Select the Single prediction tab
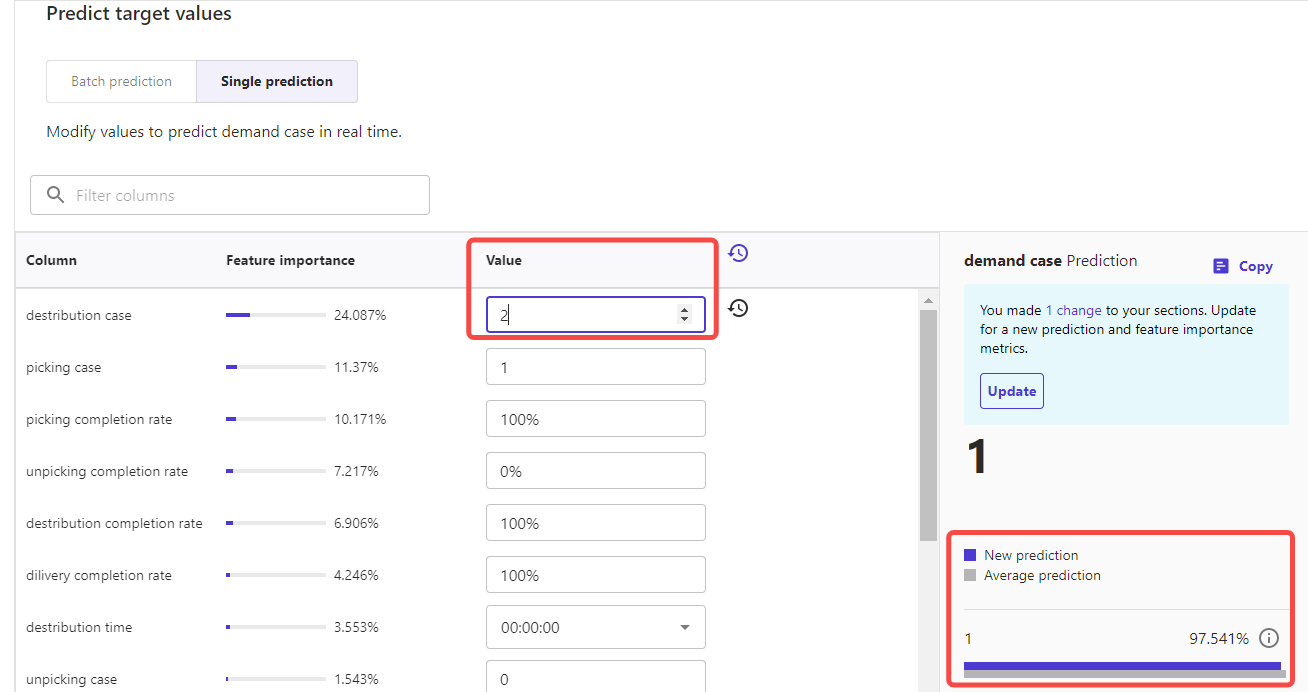 (x=276, y=81)
